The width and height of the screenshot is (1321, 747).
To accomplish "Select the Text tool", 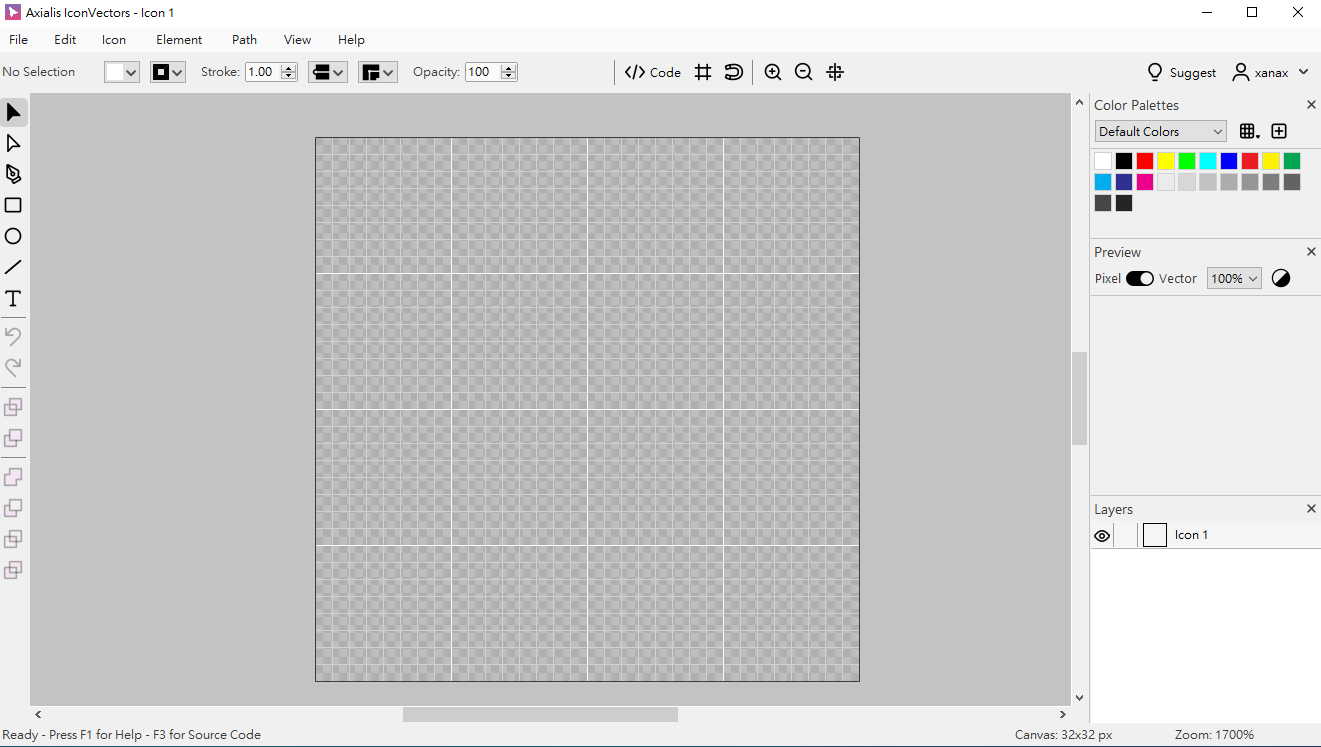I will (13, 299).
